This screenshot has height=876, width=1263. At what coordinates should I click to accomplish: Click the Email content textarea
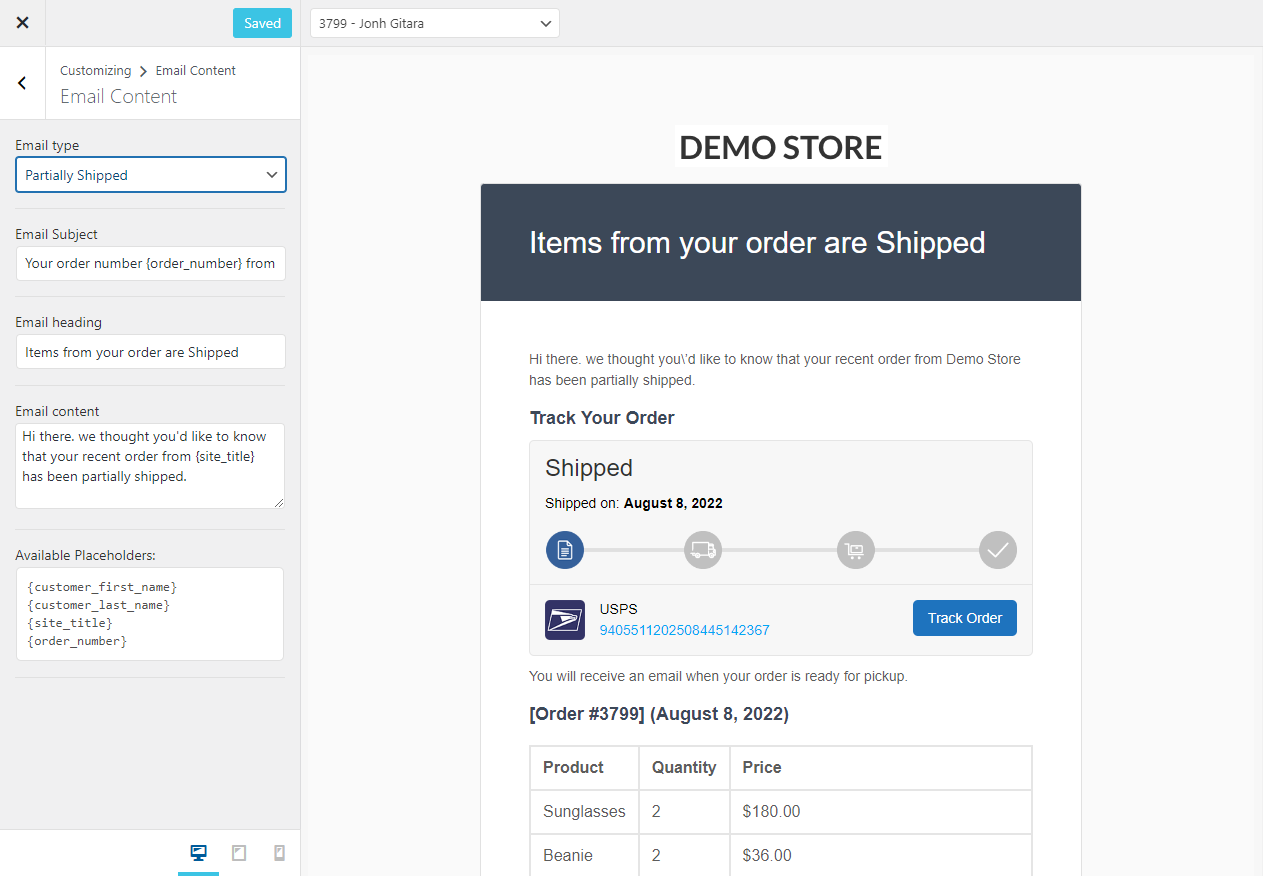150,465
